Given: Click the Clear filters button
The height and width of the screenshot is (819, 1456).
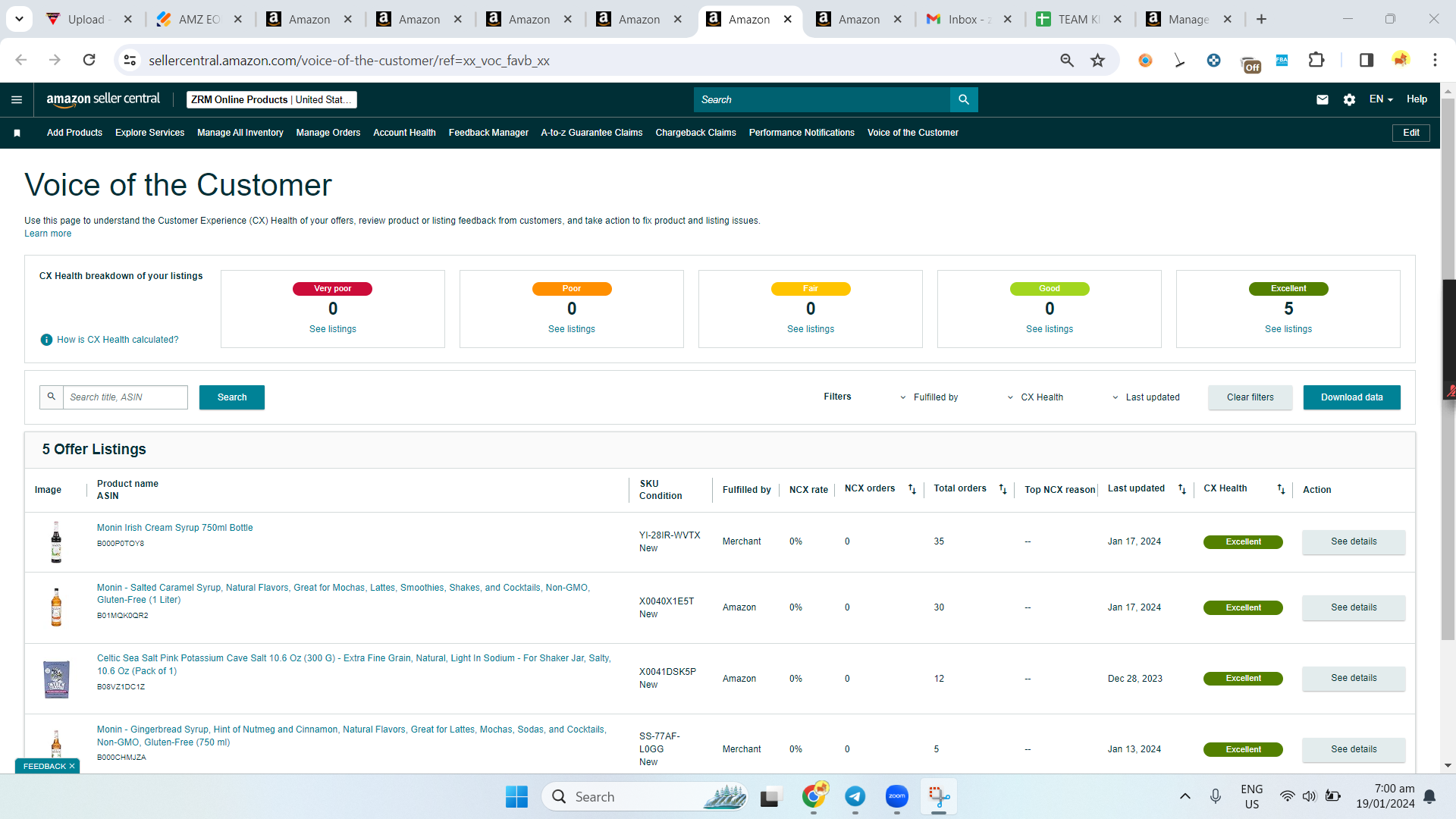Looking at the screenshot, I should coord(1250,397).
